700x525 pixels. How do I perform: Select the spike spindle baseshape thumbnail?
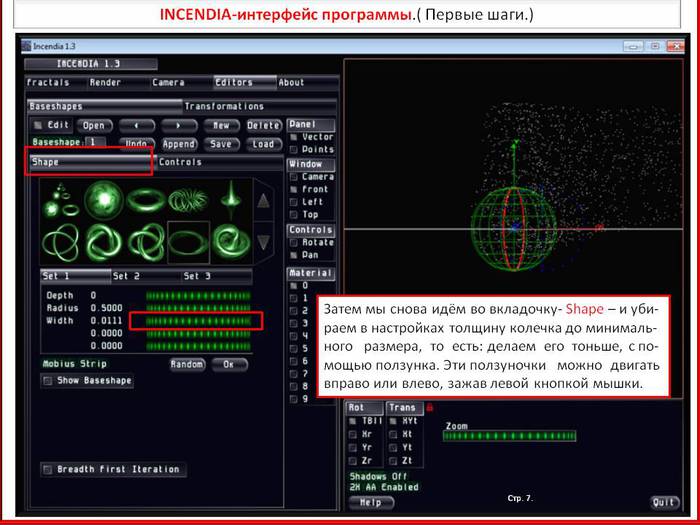(x=230, y=200)
